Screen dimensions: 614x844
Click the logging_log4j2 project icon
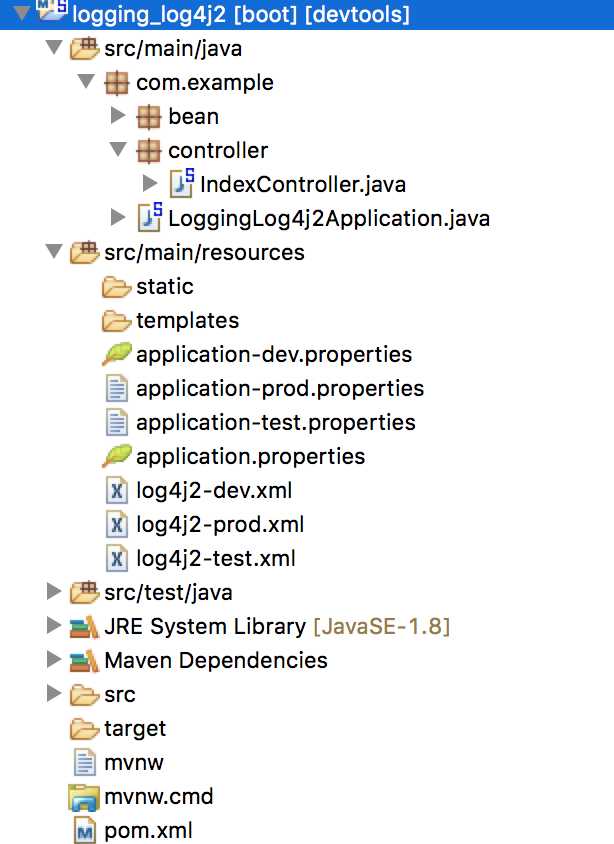[52, 10]
